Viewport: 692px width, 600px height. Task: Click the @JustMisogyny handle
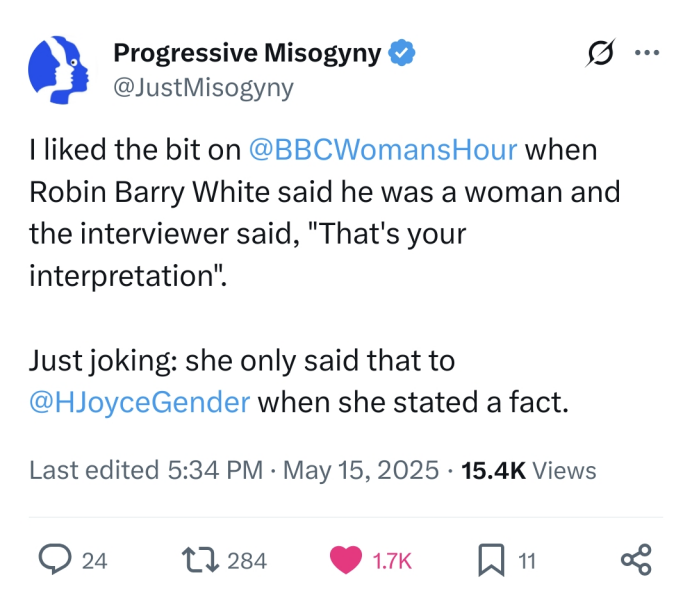(x=203, y=88)
